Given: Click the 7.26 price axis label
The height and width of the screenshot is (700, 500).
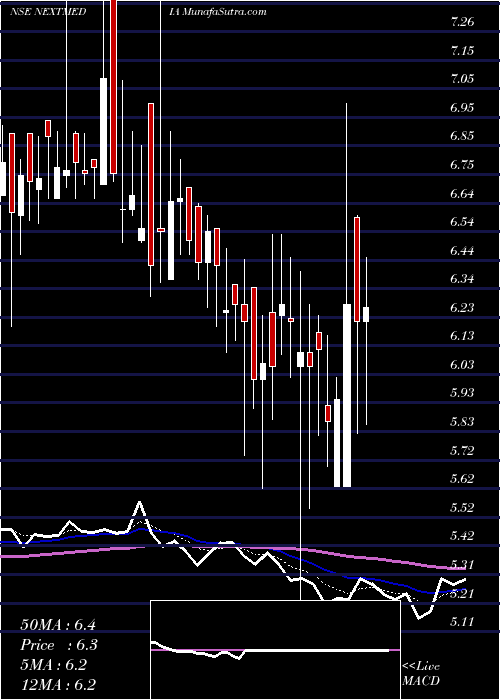Looking at the screenshot, I should coord(462,22).
